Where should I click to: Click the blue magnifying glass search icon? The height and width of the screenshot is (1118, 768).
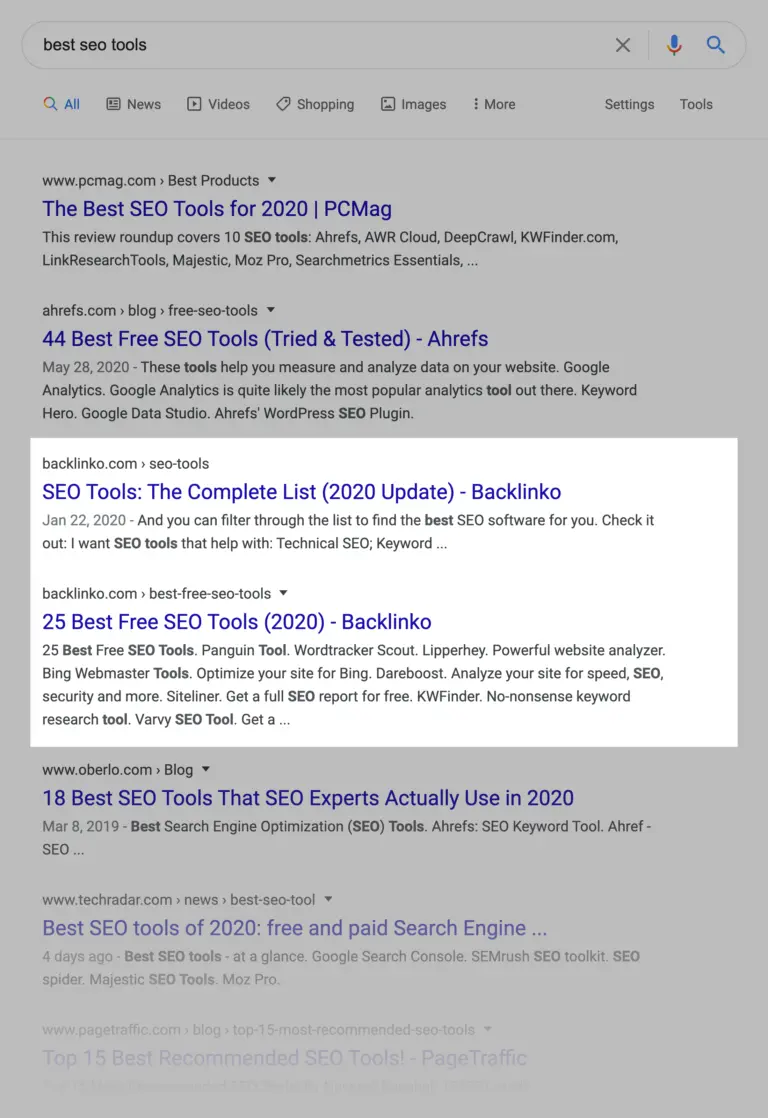tap(716, 45)
